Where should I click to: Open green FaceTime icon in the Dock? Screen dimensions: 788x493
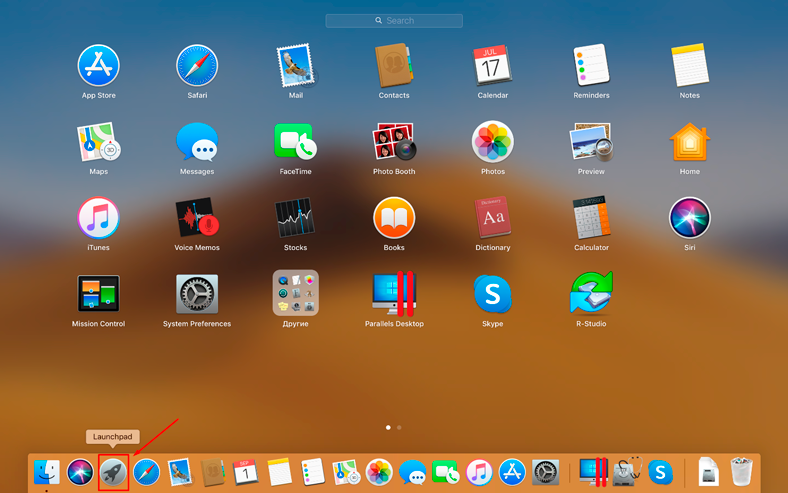(445, 472)
